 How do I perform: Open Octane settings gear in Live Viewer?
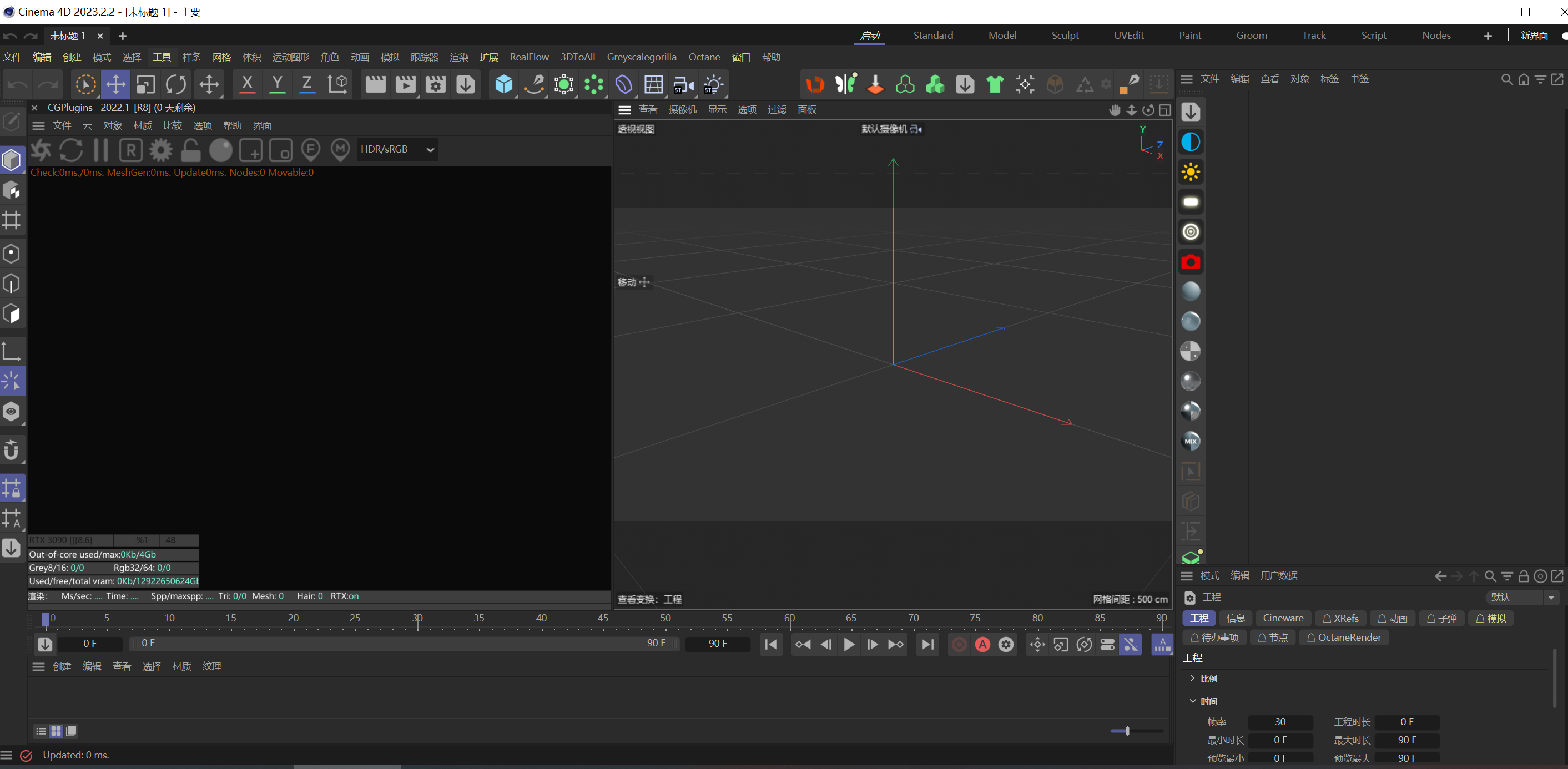[161, 150]
